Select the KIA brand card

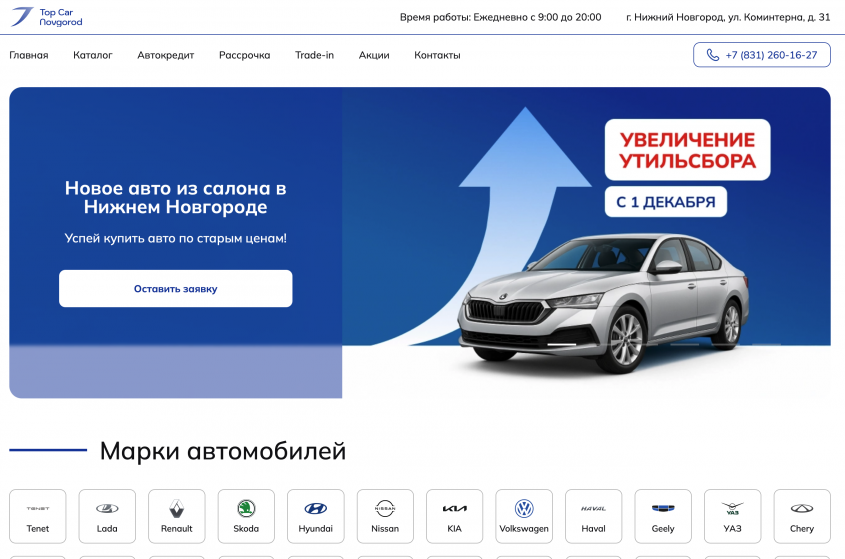coord(455,516)
